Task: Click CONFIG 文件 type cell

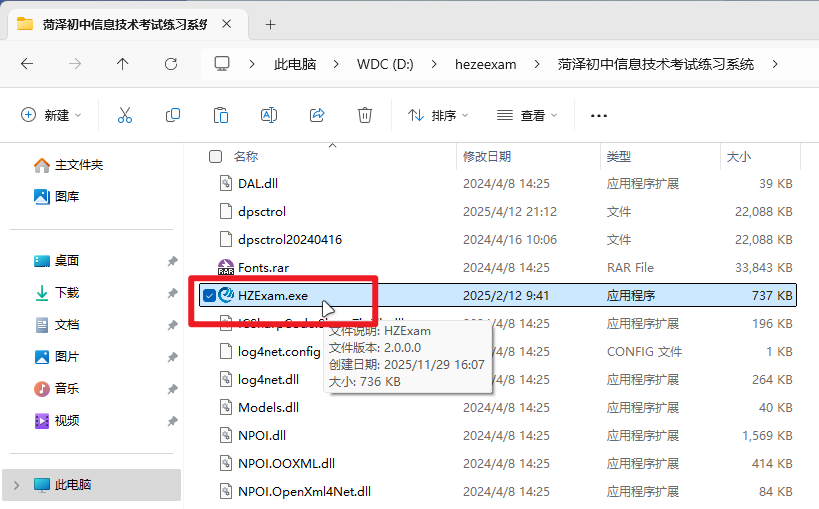Action: [x=644, y=352]
